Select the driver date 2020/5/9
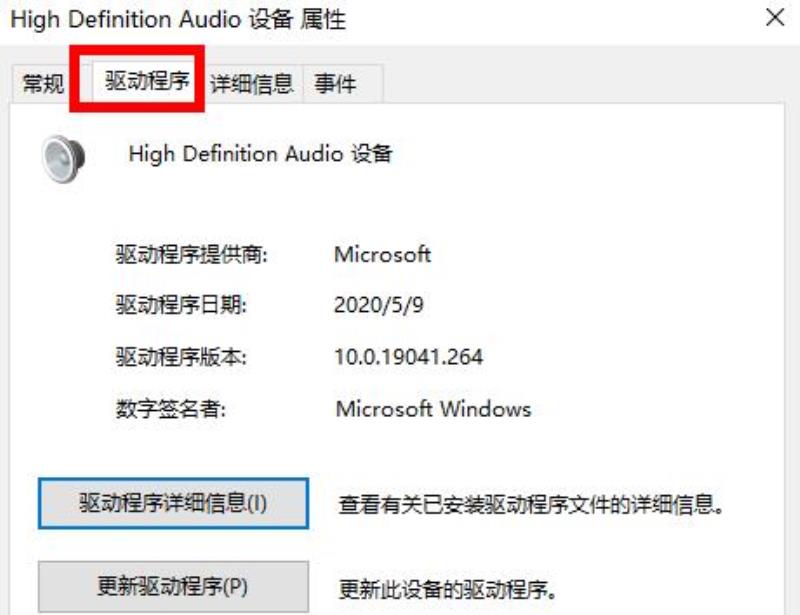The height and width of the screenshot is (615, 800). click(379, 305)
